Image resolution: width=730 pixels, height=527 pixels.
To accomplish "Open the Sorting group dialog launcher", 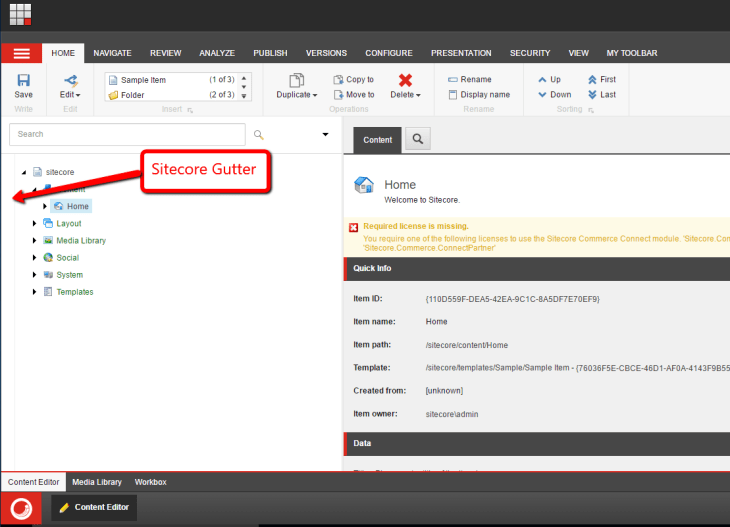I will [x=591, y=110].
